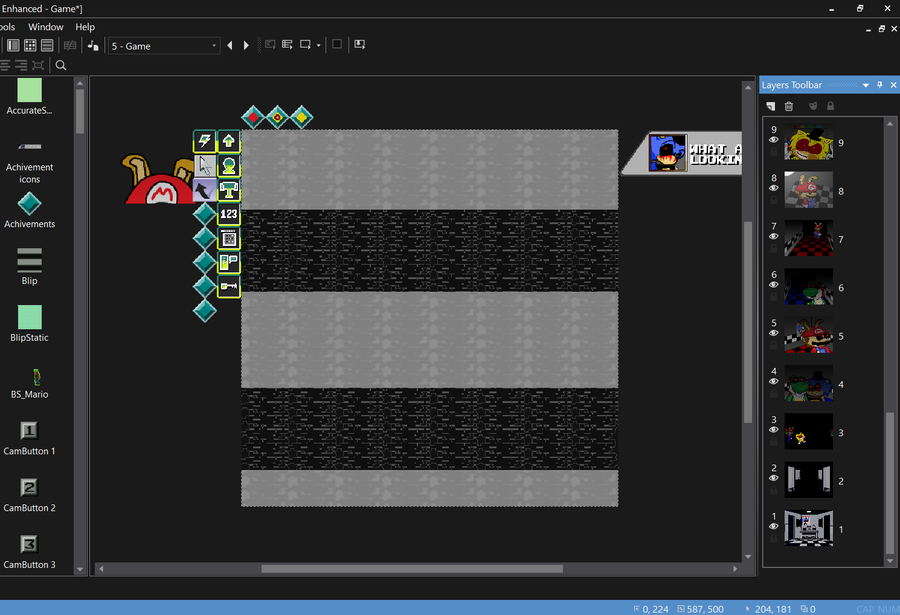Screen dimensions: 900x615
Task: Open the Help menu
Action: 85,27
